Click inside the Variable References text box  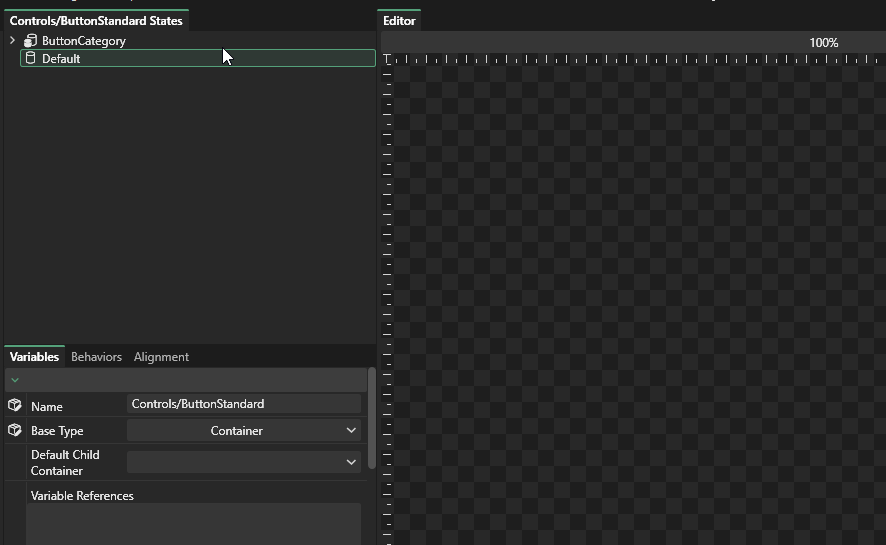point(195,523)
